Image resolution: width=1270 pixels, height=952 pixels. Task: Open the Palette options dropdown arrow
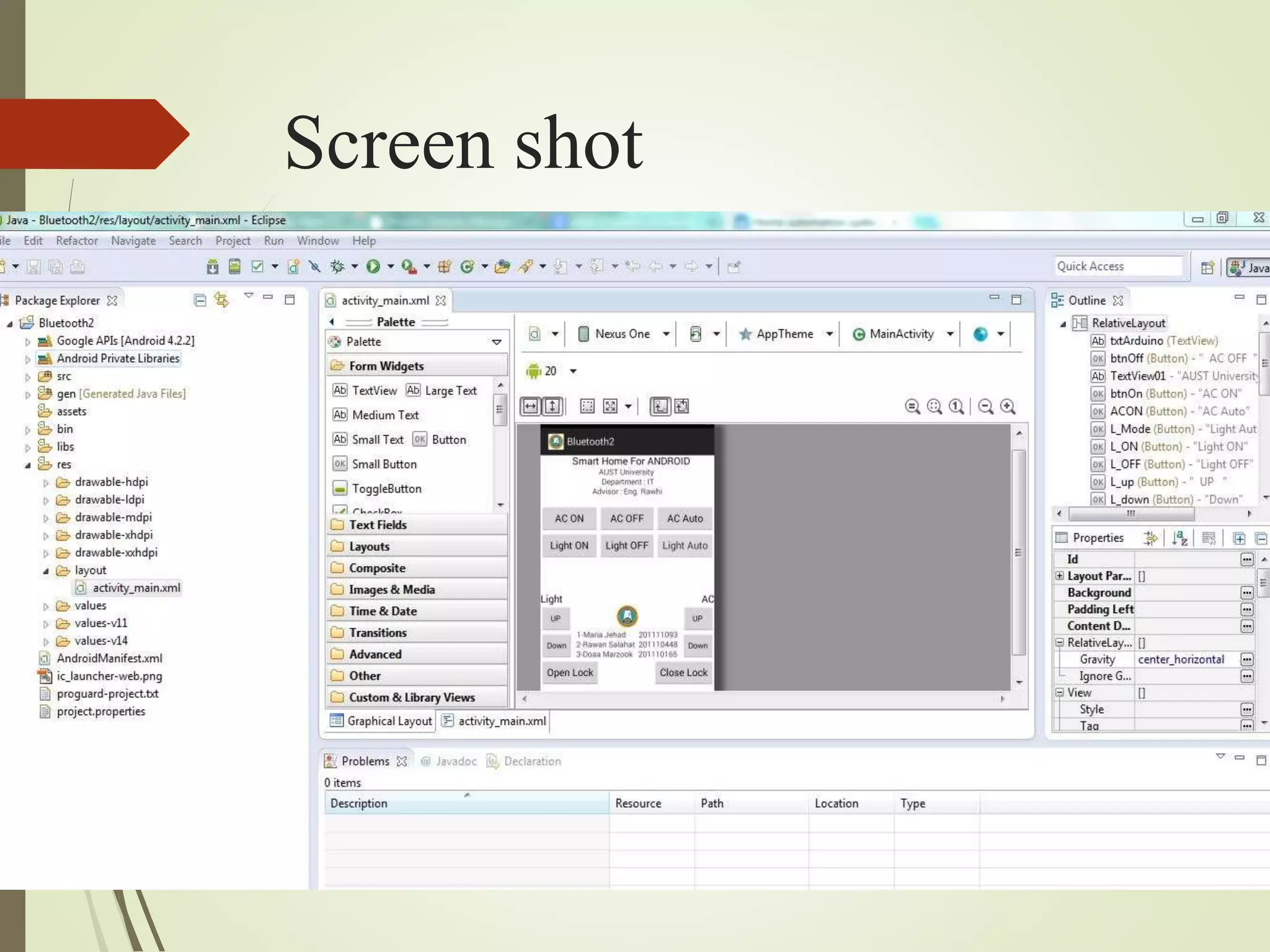[497, 342]
